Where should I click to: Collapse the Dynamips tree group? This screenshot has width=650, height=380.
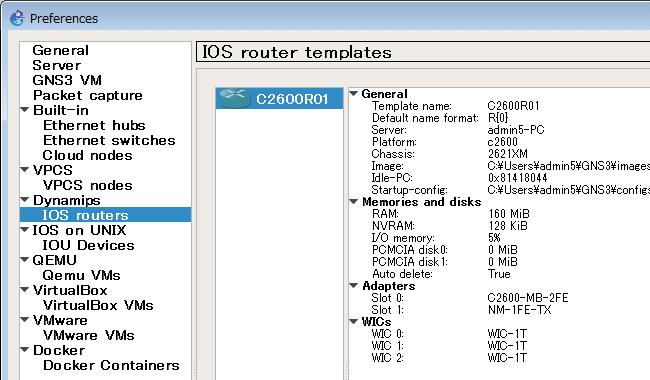(x=25, y=200)
